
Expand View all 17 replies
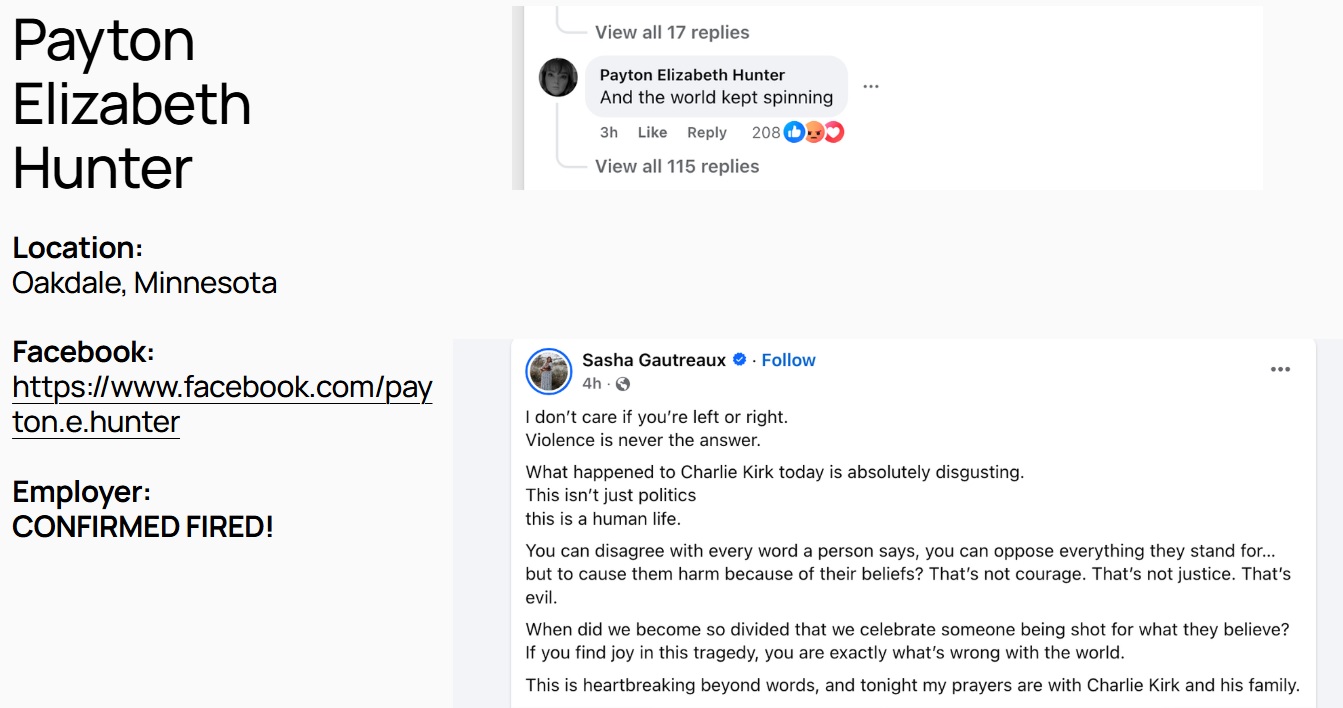pyautogui.click(x=672, y=32)
